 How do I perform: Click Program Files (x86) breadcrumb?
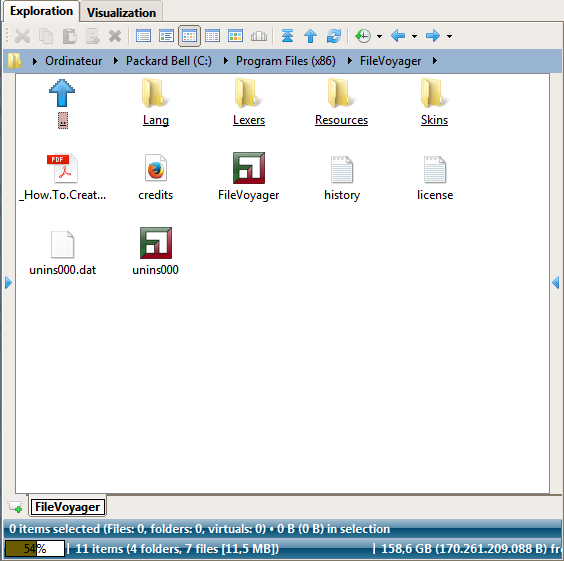[x=286, y=61]
